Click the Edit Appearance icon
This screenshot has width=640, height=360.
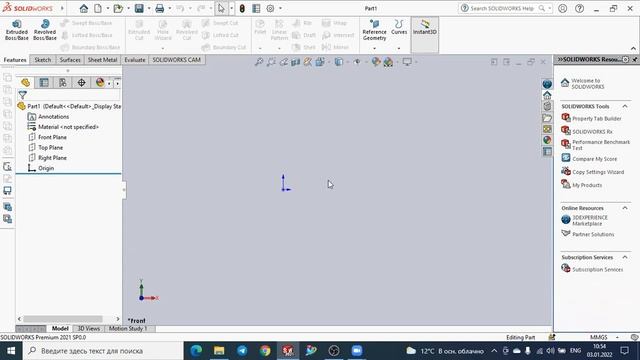376,62
